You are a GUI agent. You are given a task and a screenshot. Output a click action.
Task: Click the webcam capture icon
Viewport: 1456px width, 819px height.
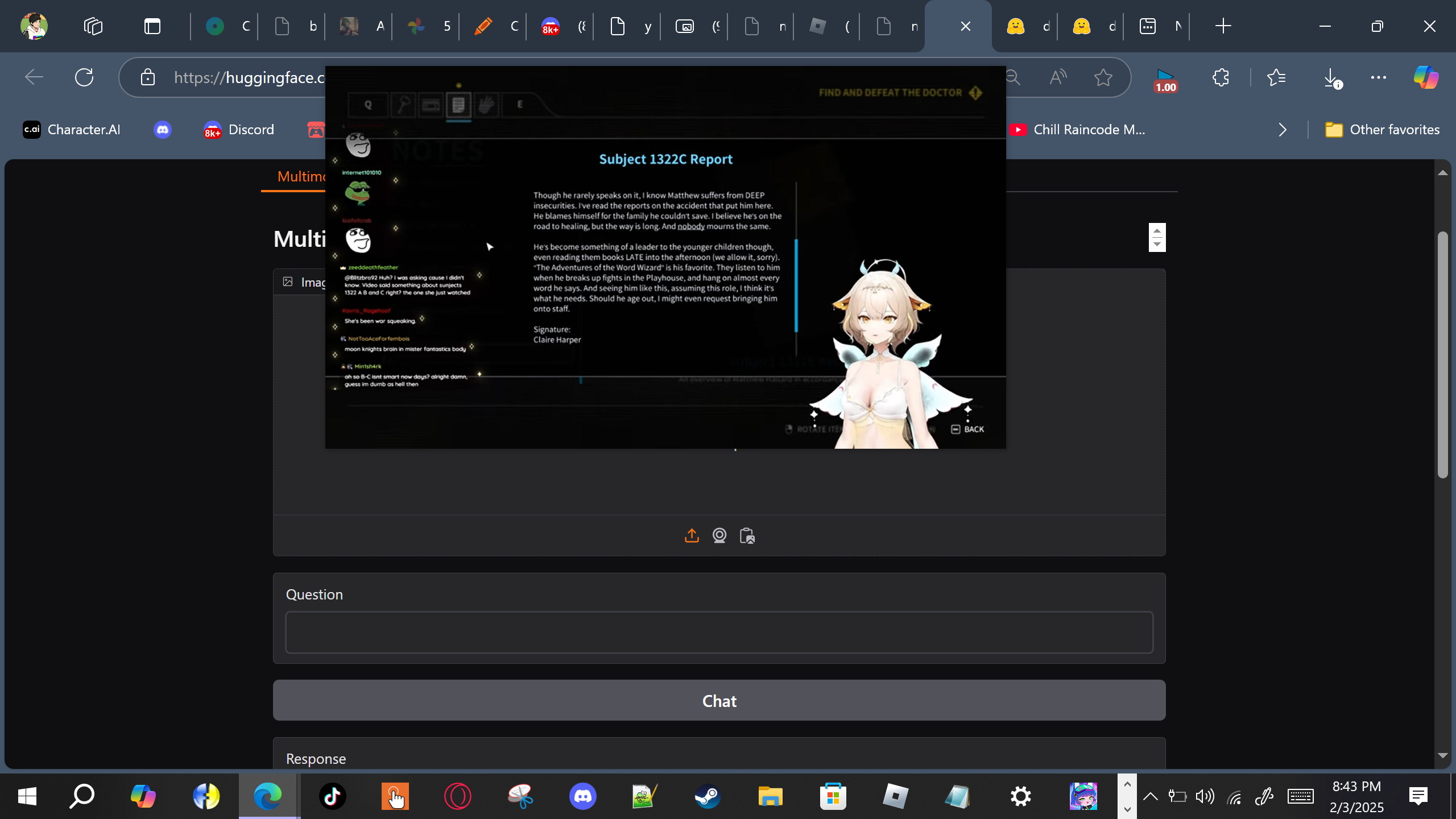719,536
